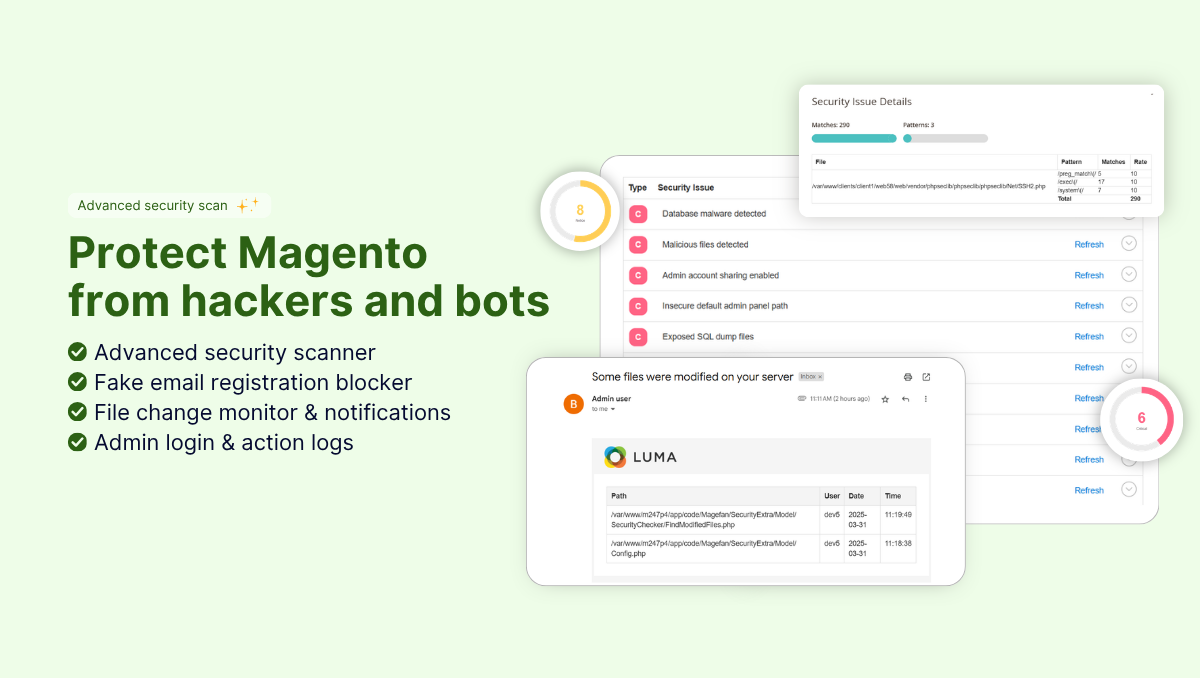
Task: Click the Patterns: 3 progress bar
Action: [945, 138]
